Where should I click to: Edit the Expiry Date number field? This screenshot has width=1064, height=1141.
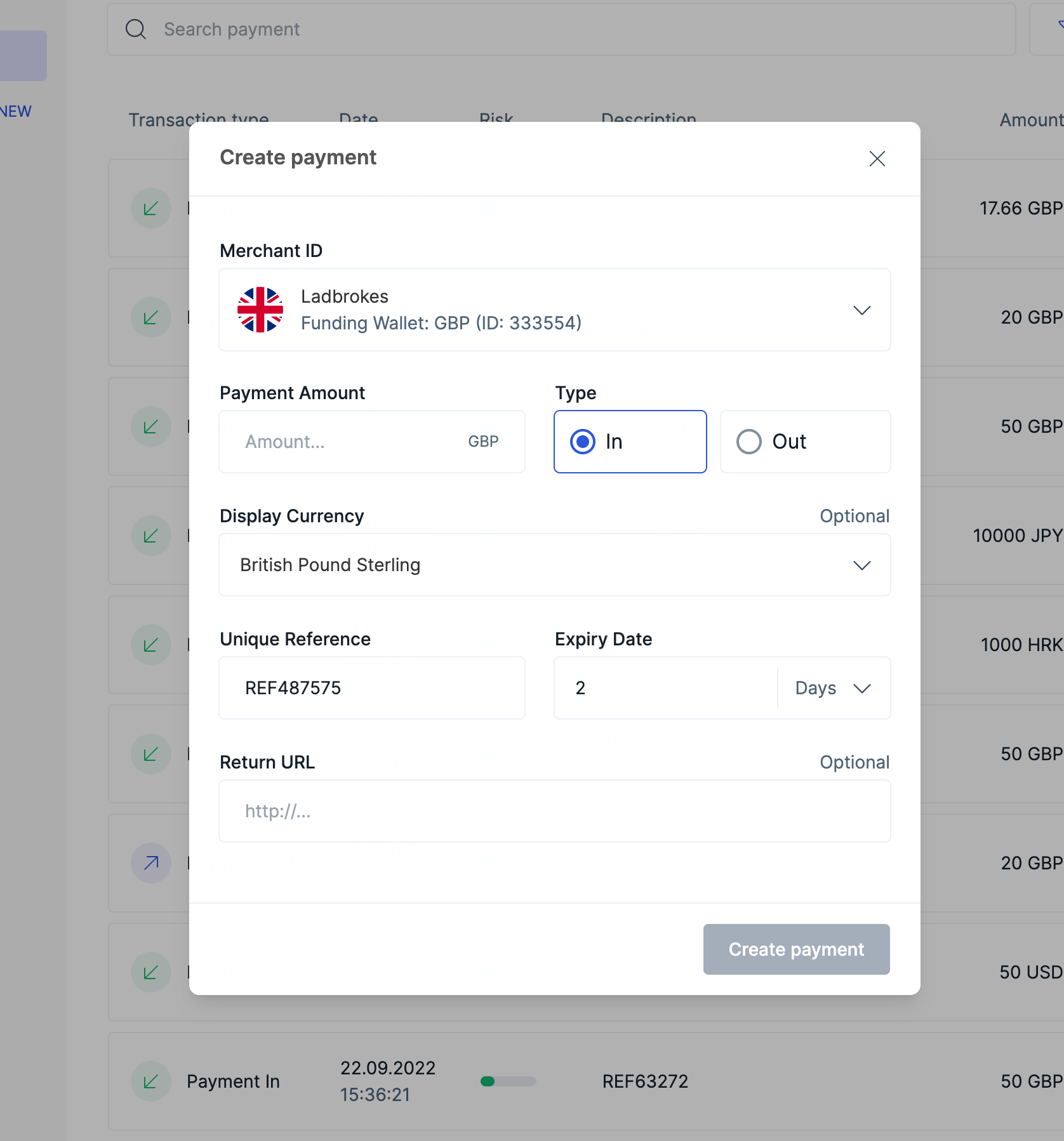(665, 688)
